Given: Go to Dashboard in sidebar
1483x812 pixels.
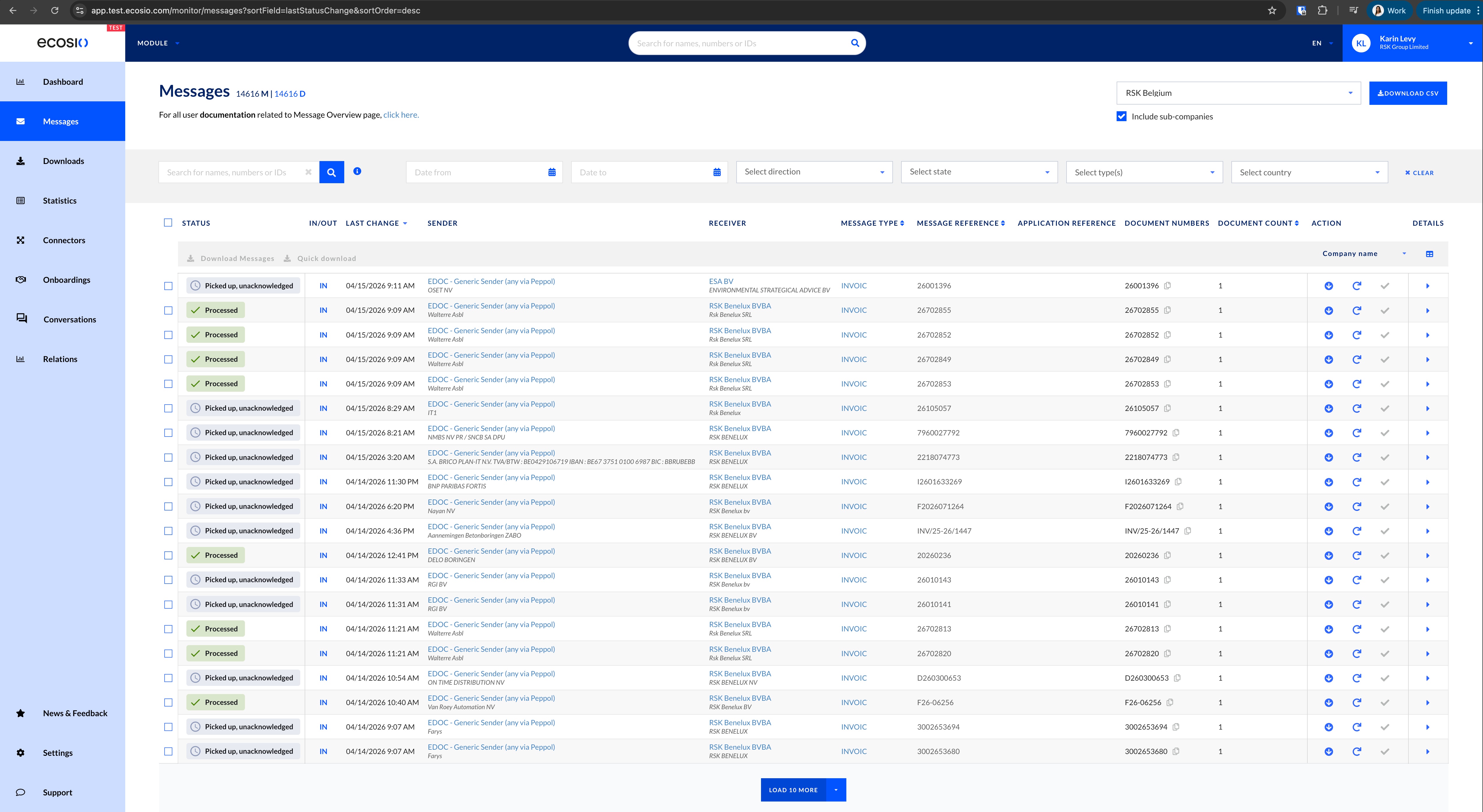Looking at the screenshot, I should click(63, 82).
